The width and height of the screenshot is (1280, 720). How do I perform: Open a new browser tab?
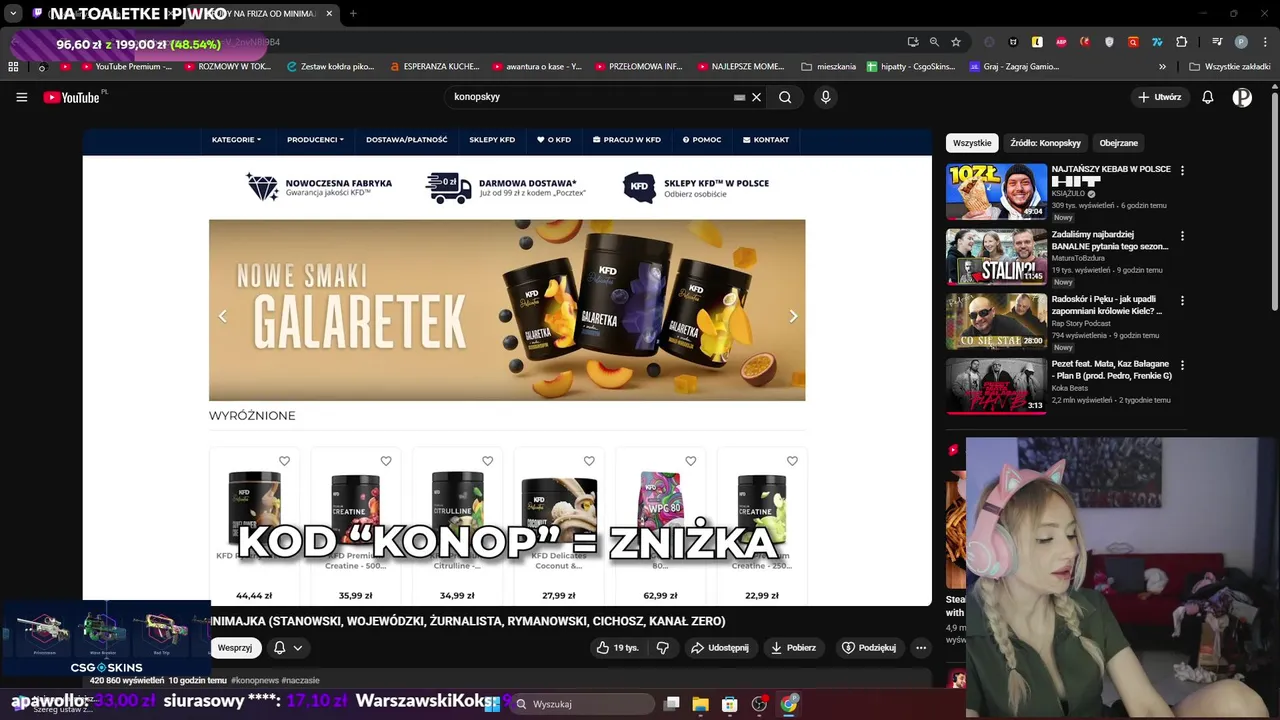(353, 14)
